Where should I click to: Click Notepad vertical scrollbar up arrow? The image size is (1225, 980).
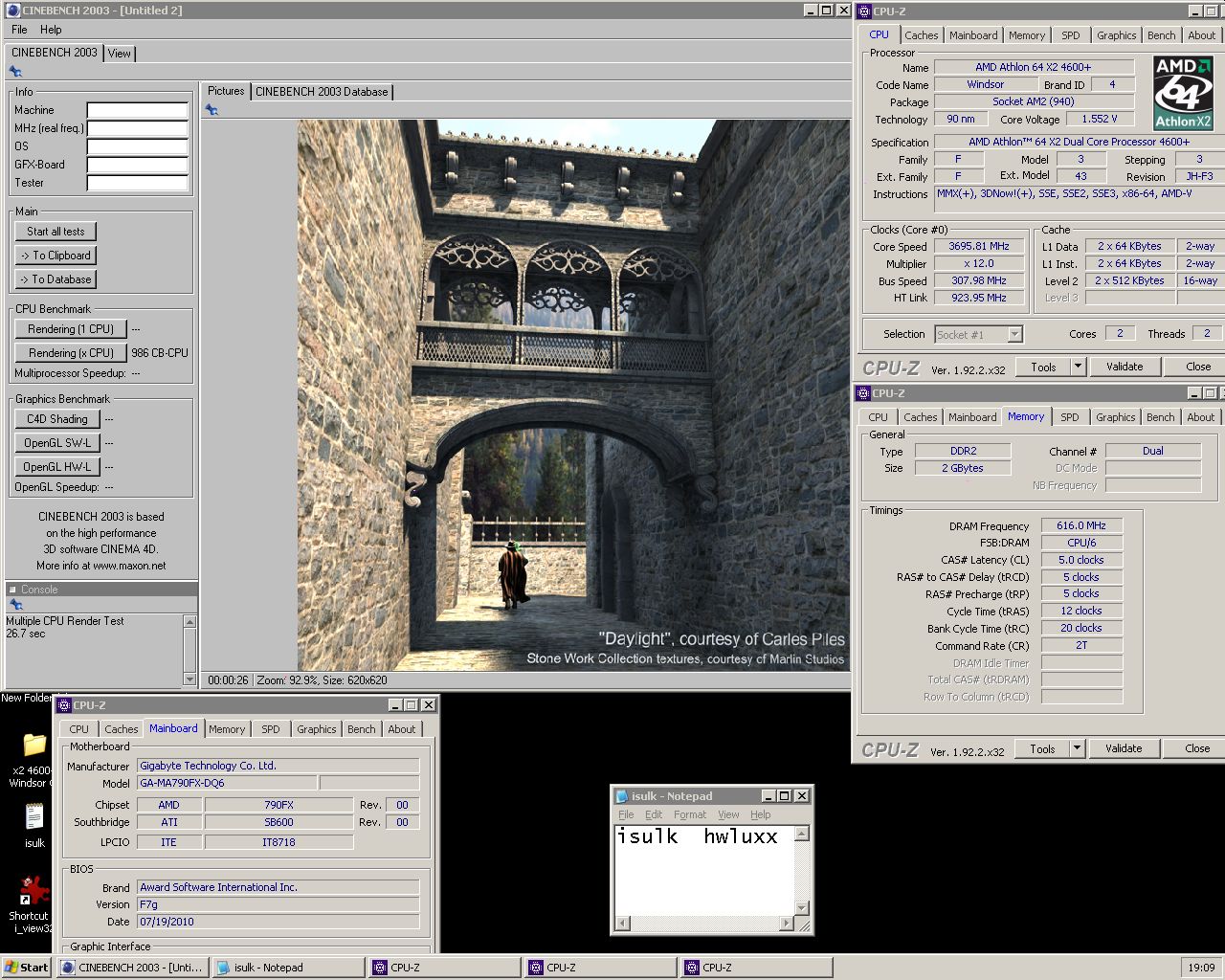803,834
